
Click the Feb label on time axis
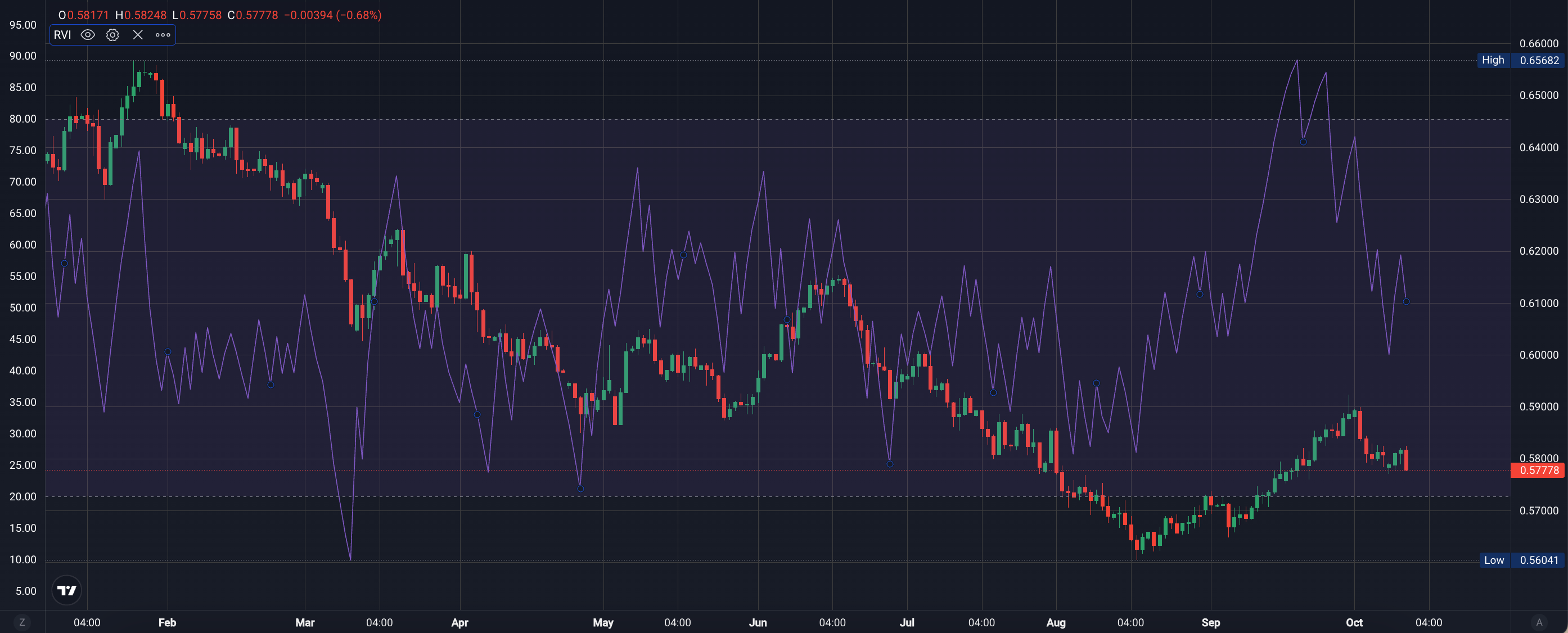point(168,622)
